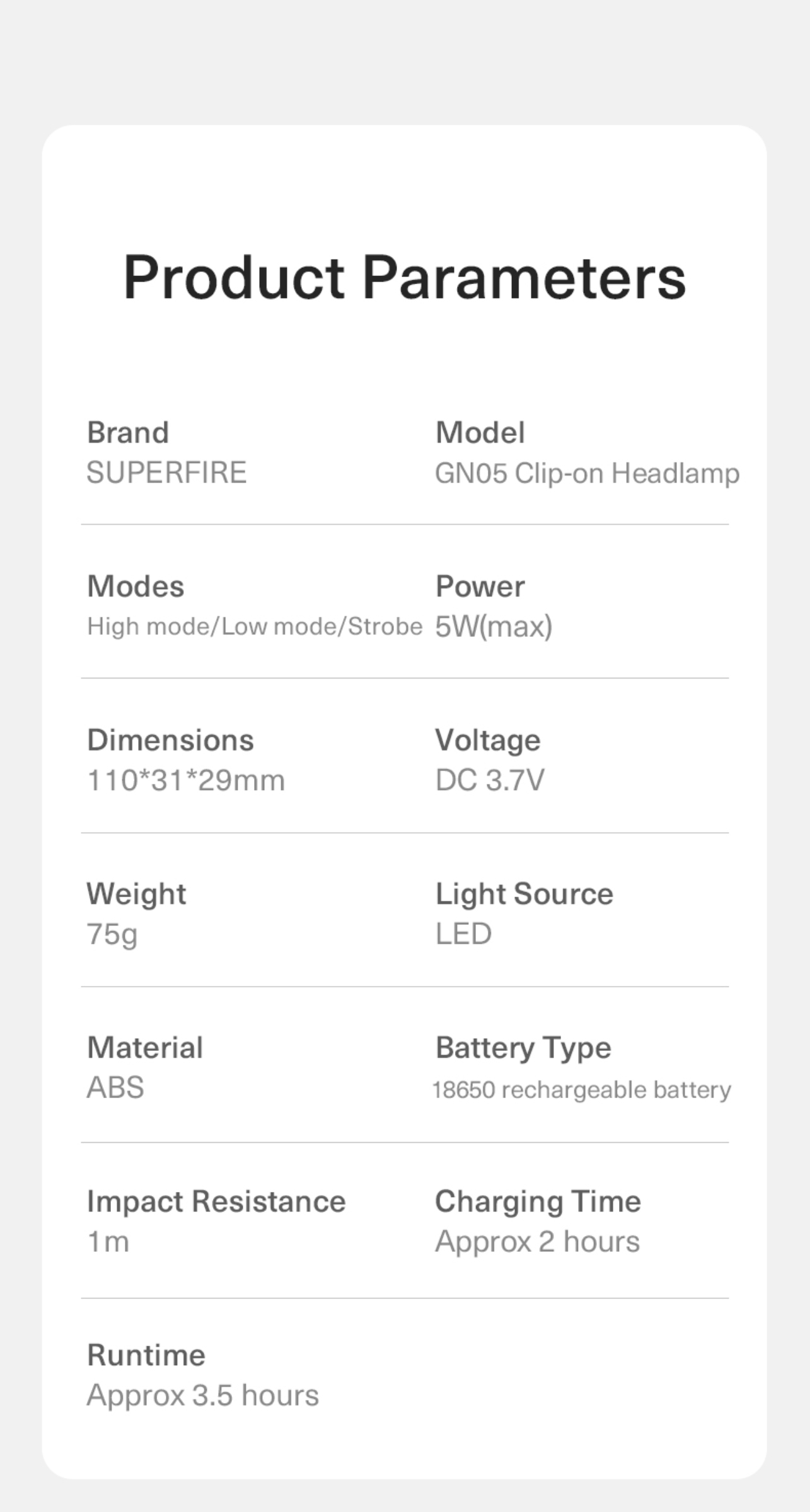Click the DC 3.7V voltage value
Image resolution: width=810 pixels, height=1512 pixels.
coord(490,781)
